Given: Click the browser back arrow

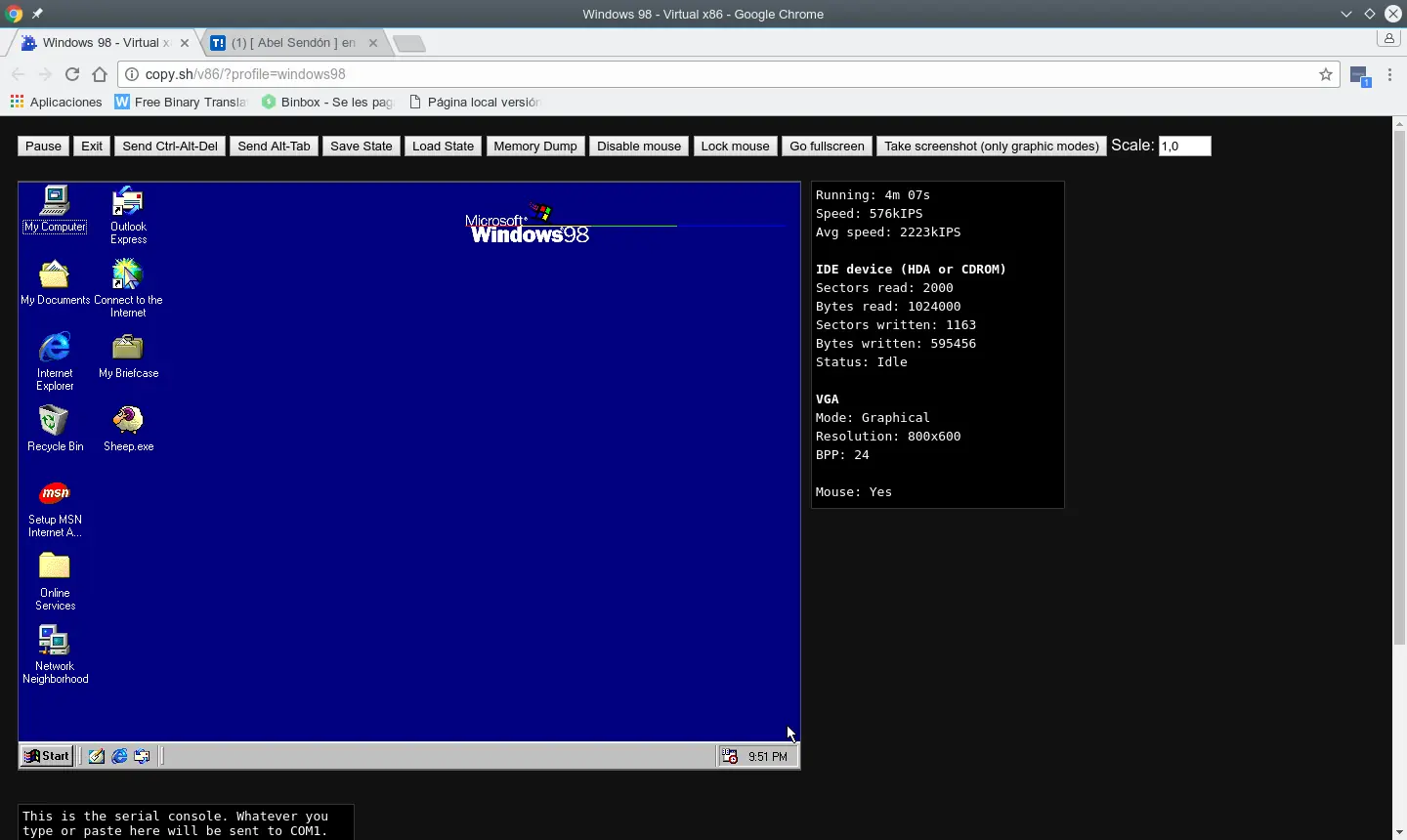Looking at the screenshot, I should [18, 74].
